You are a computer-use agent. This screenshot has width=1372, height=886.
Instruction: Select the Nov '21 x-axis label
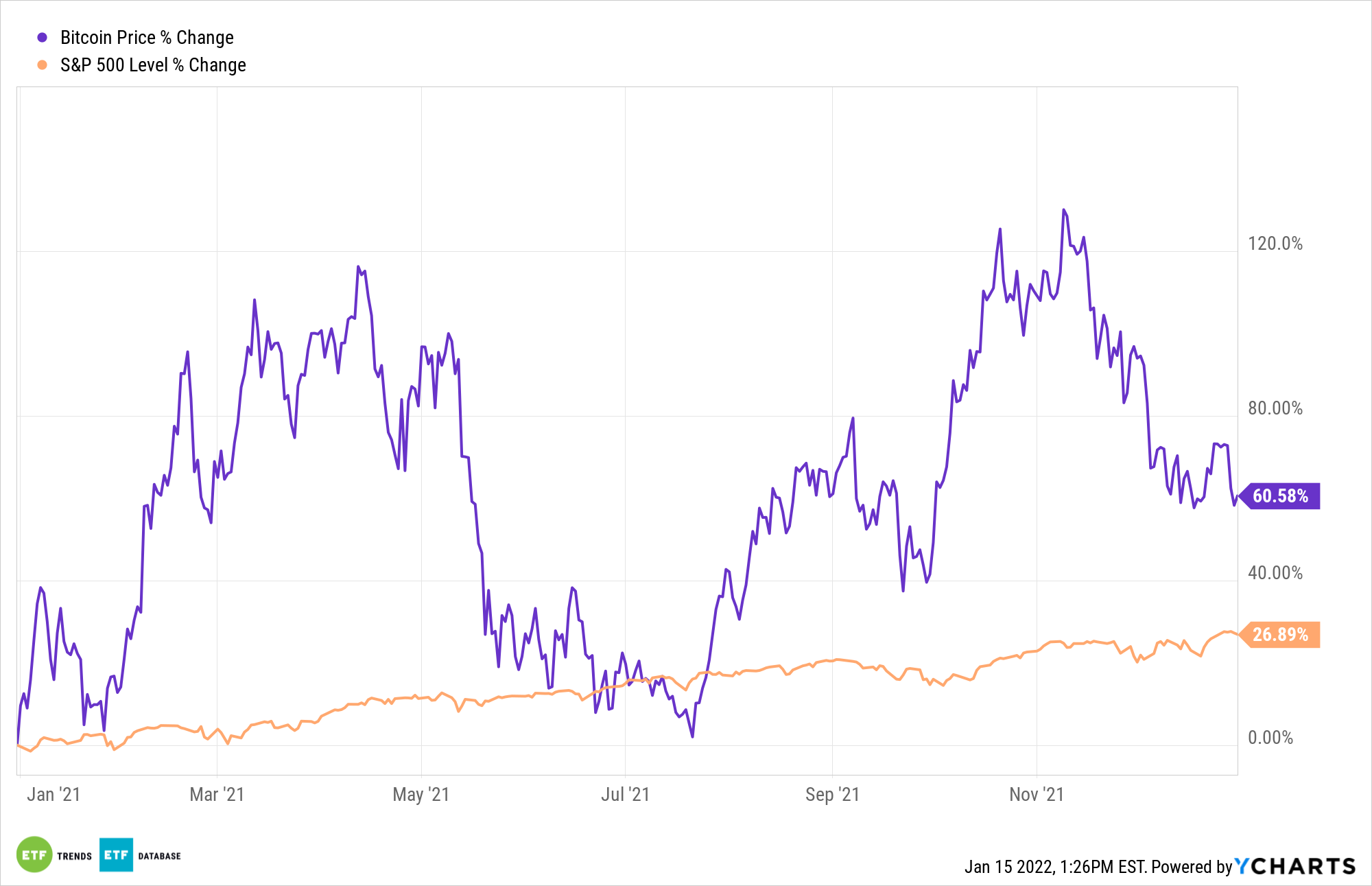pos(1036,795)
